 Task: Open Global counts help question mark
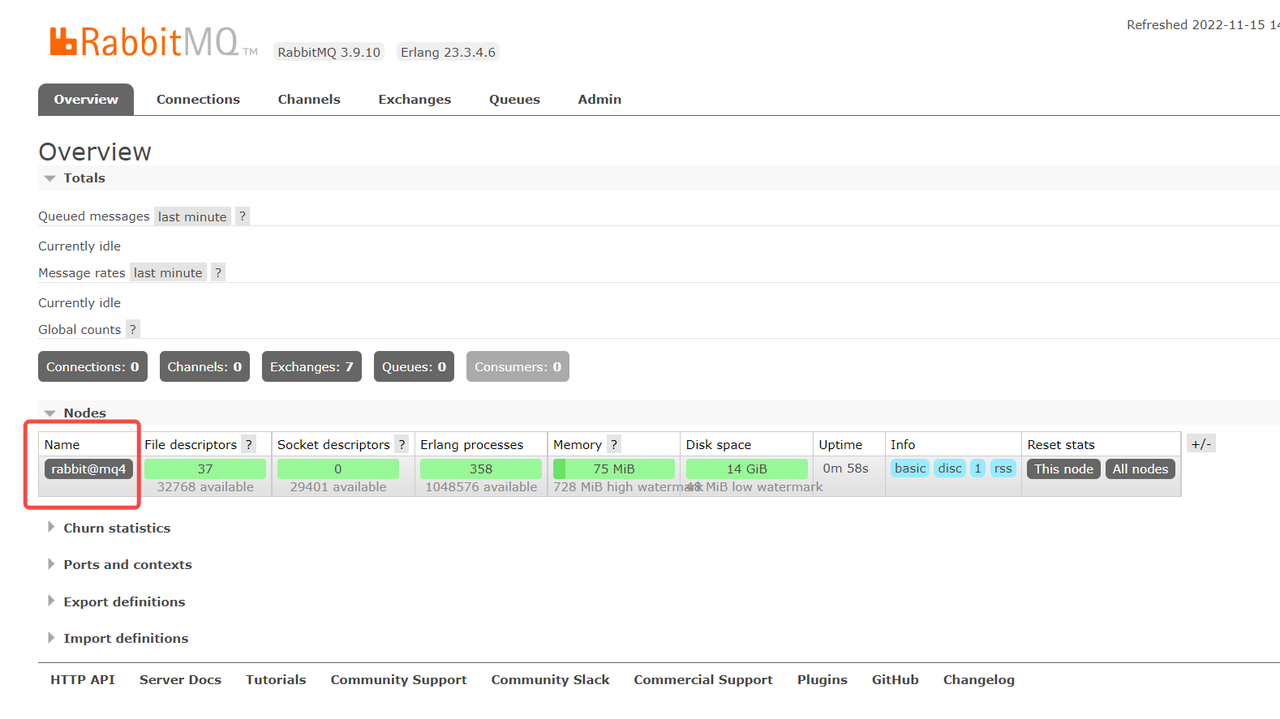pos(132,330)
